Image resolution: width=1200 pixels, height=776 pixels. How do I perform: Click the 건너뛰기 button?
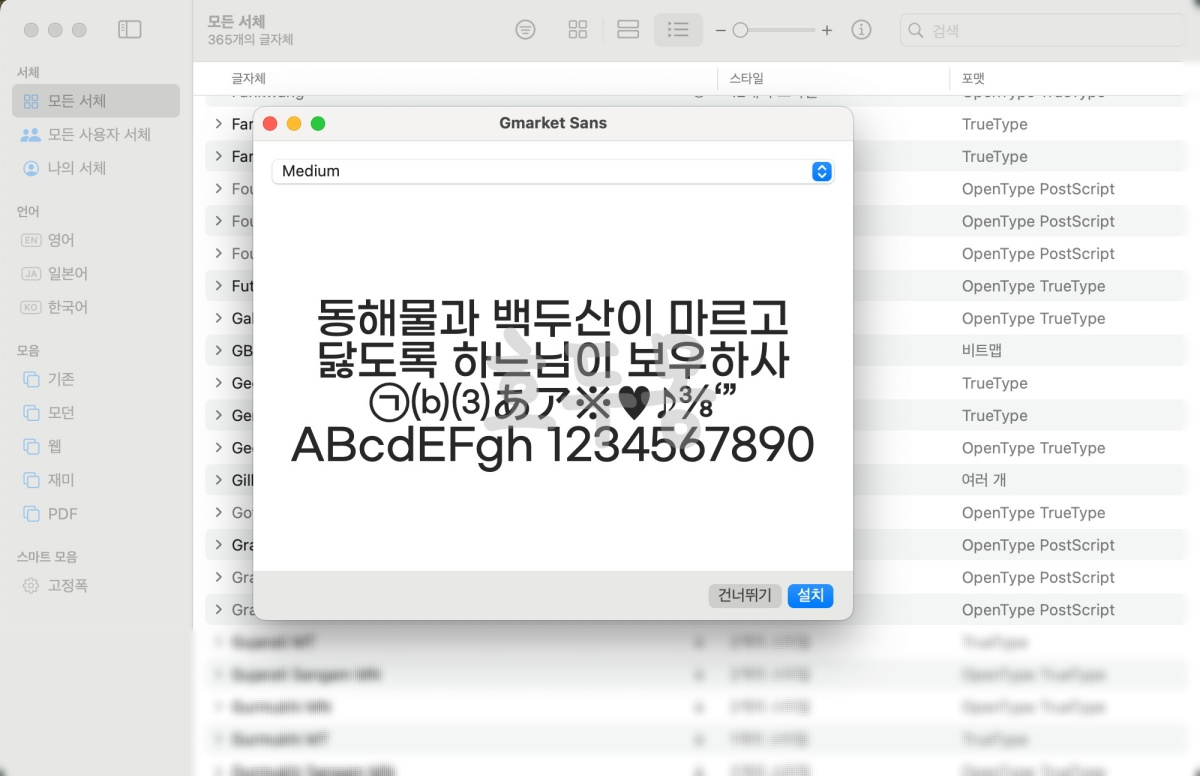[745, 596]
